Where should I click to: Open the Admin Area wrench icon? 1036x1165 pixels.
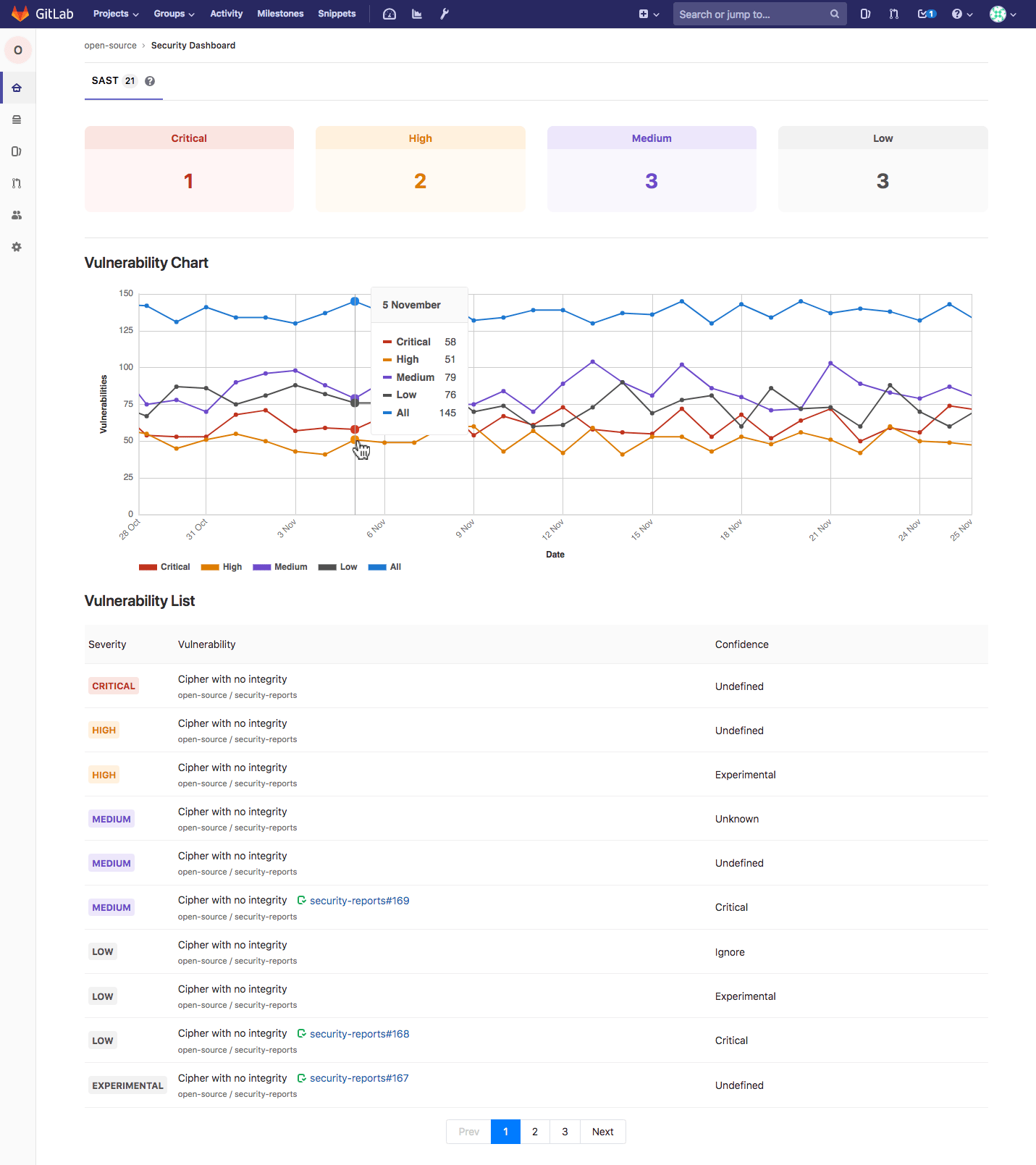[445, 14]
